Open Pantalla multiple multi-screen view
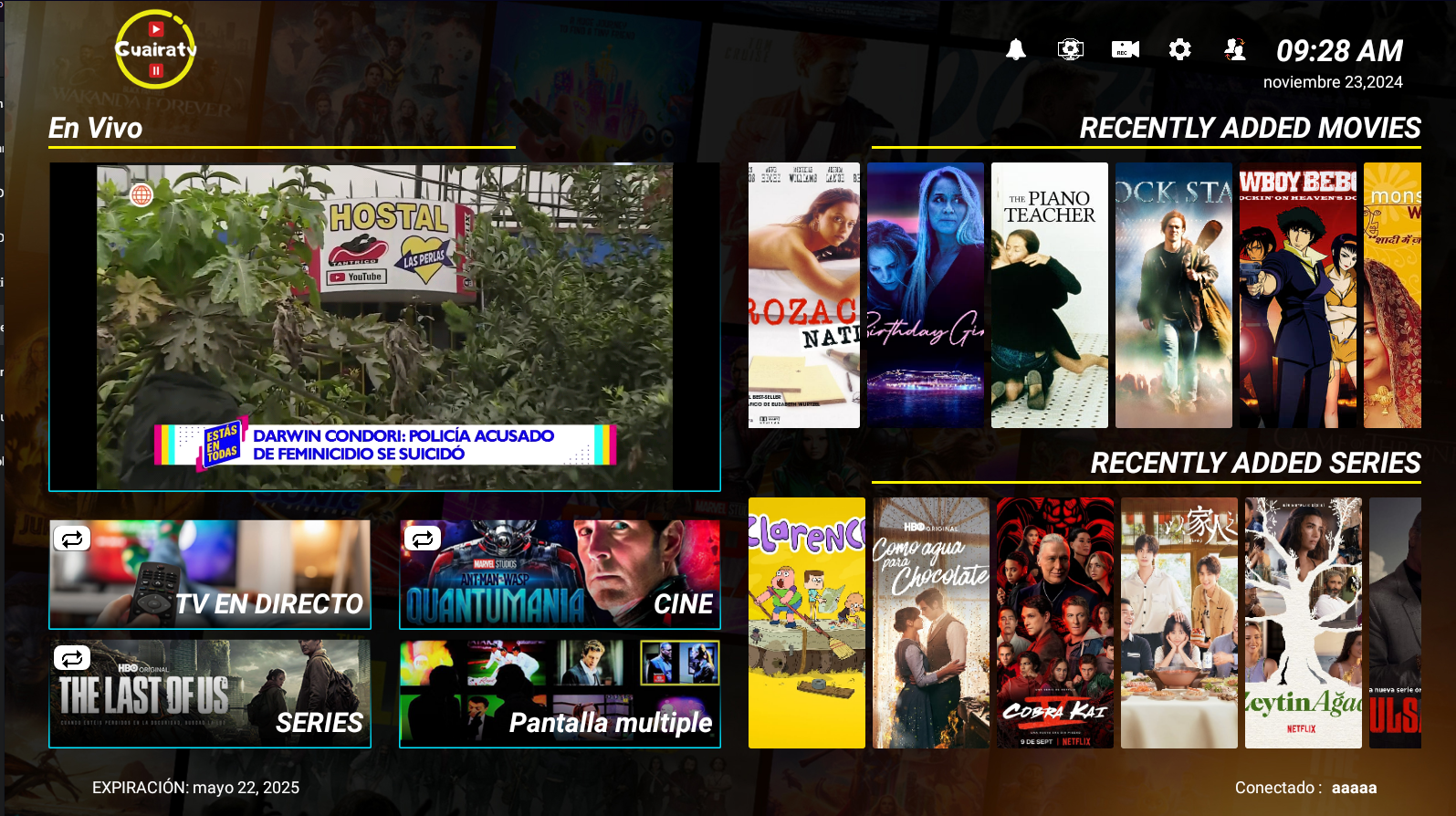Screen dimensions: 1456x816 click(x=560, y=694)
